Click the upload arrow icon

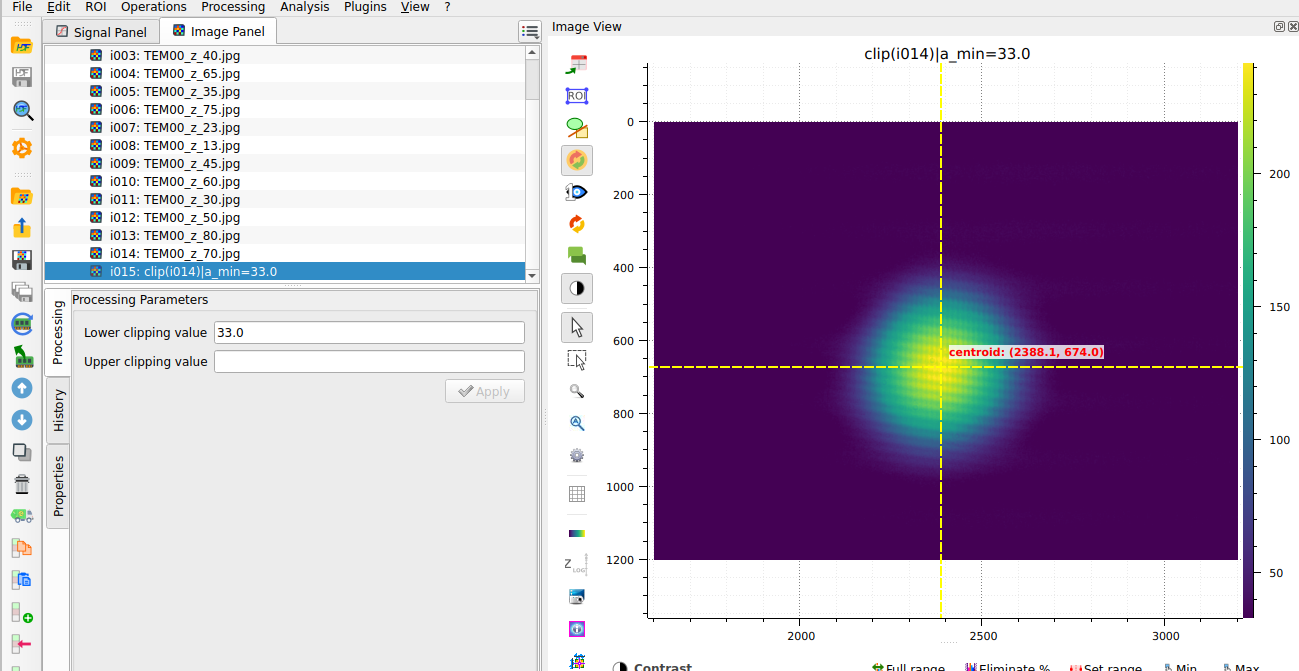22,228
